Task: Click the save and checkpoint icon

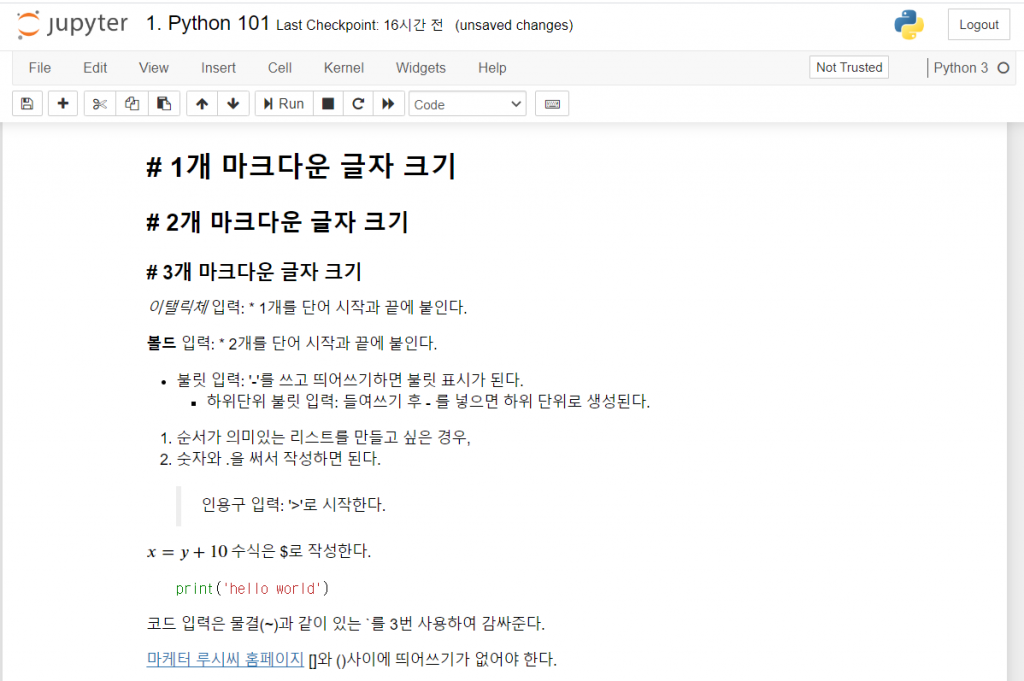Action: tap(27, 104)
